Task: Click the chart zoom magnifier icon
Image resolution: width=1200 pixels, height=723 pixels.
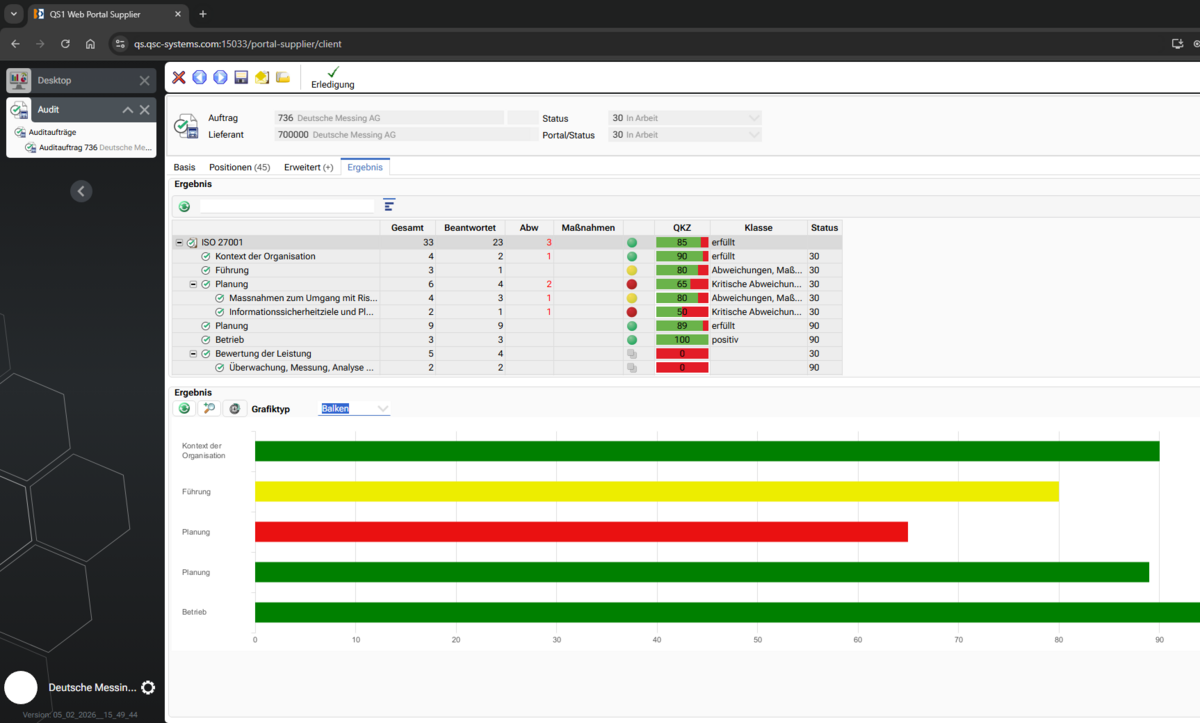Action: (x=209, y=408)
